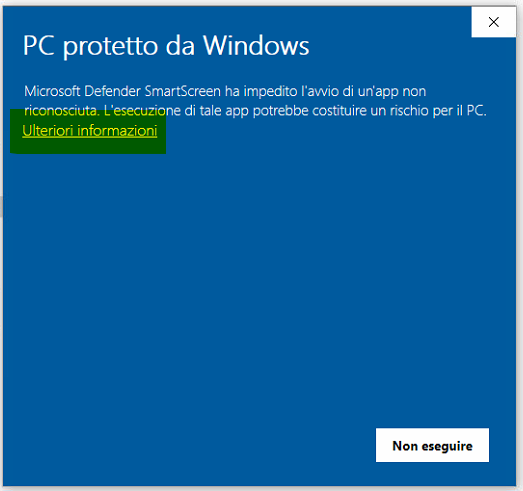Click the text 'rischio per il PC'
The image size is (523, 491).
coord(437,111)
